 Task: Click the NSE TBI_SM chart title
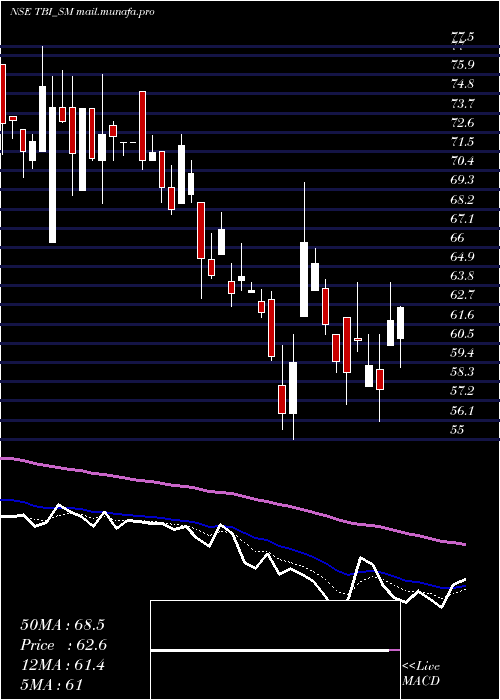(x=82, y=12)
